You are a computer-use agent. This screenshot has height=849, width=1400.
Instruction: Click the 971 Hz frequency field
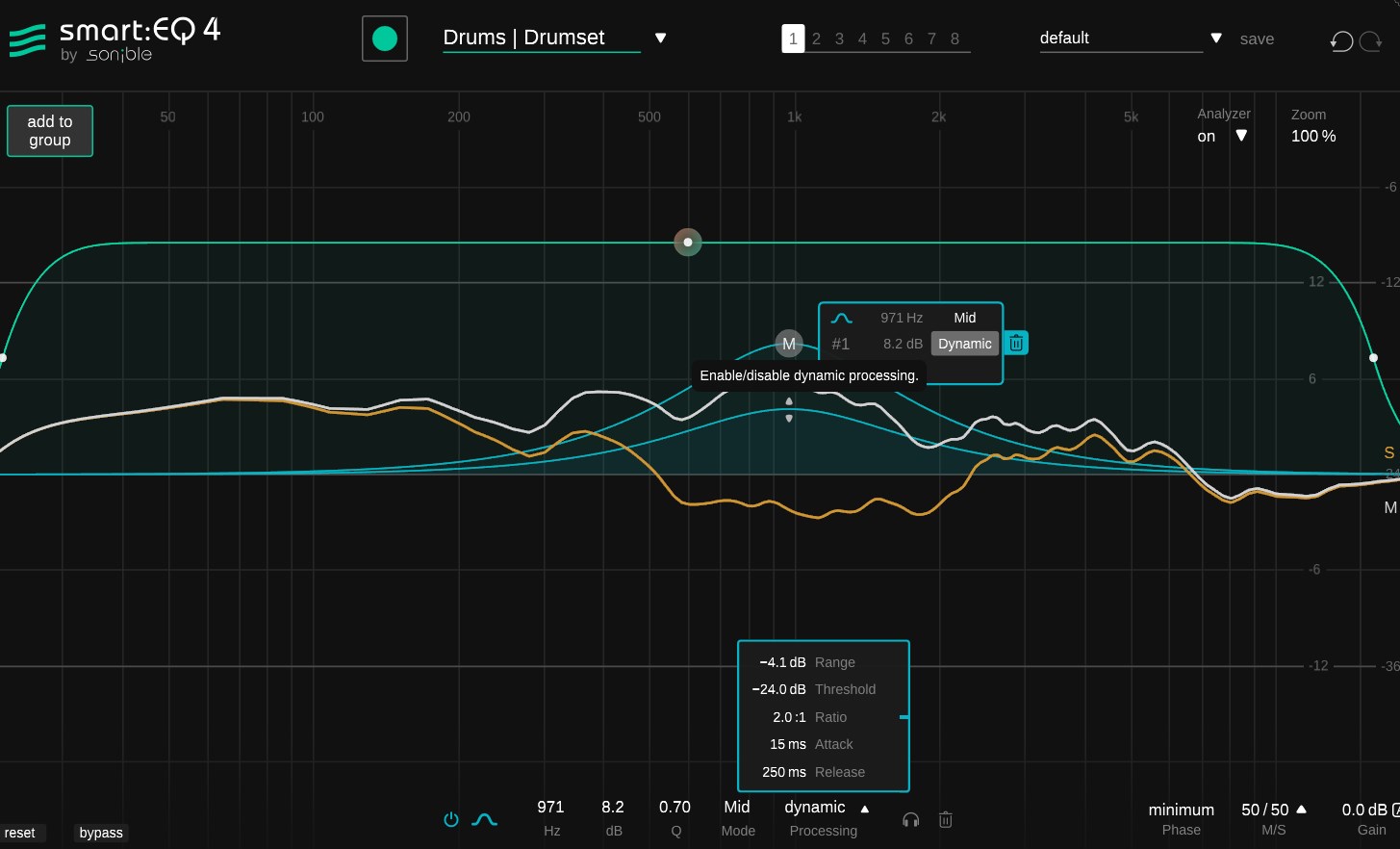pos(550,807)
